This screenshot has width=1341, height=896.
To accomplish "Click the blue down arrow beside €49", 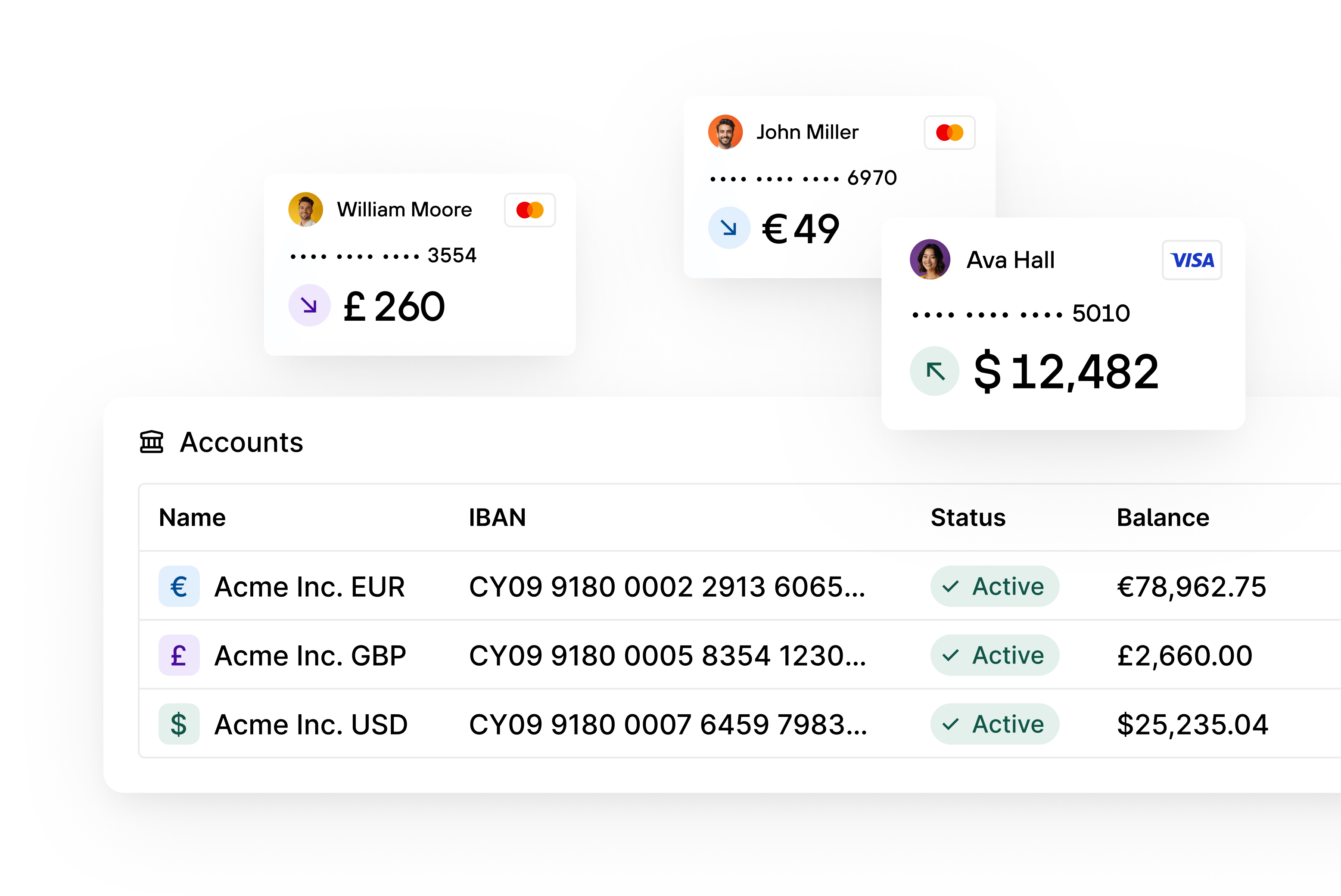I will [729, 227].
